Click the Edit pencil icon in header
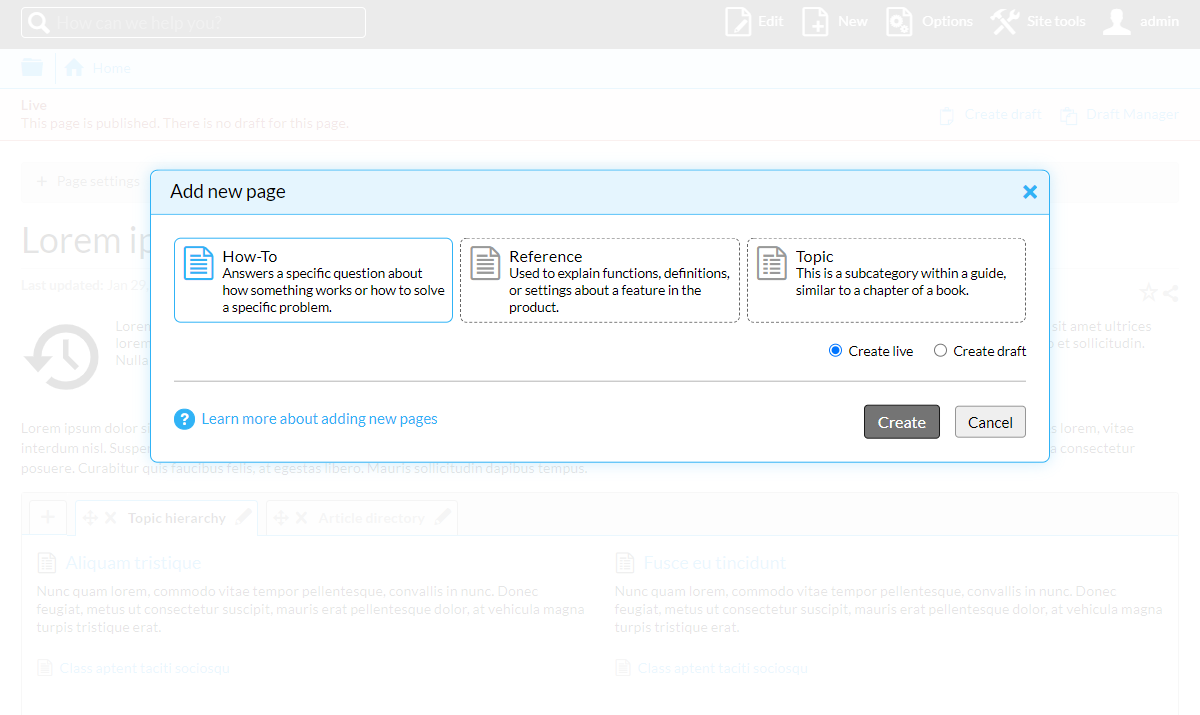 [738, 22]
